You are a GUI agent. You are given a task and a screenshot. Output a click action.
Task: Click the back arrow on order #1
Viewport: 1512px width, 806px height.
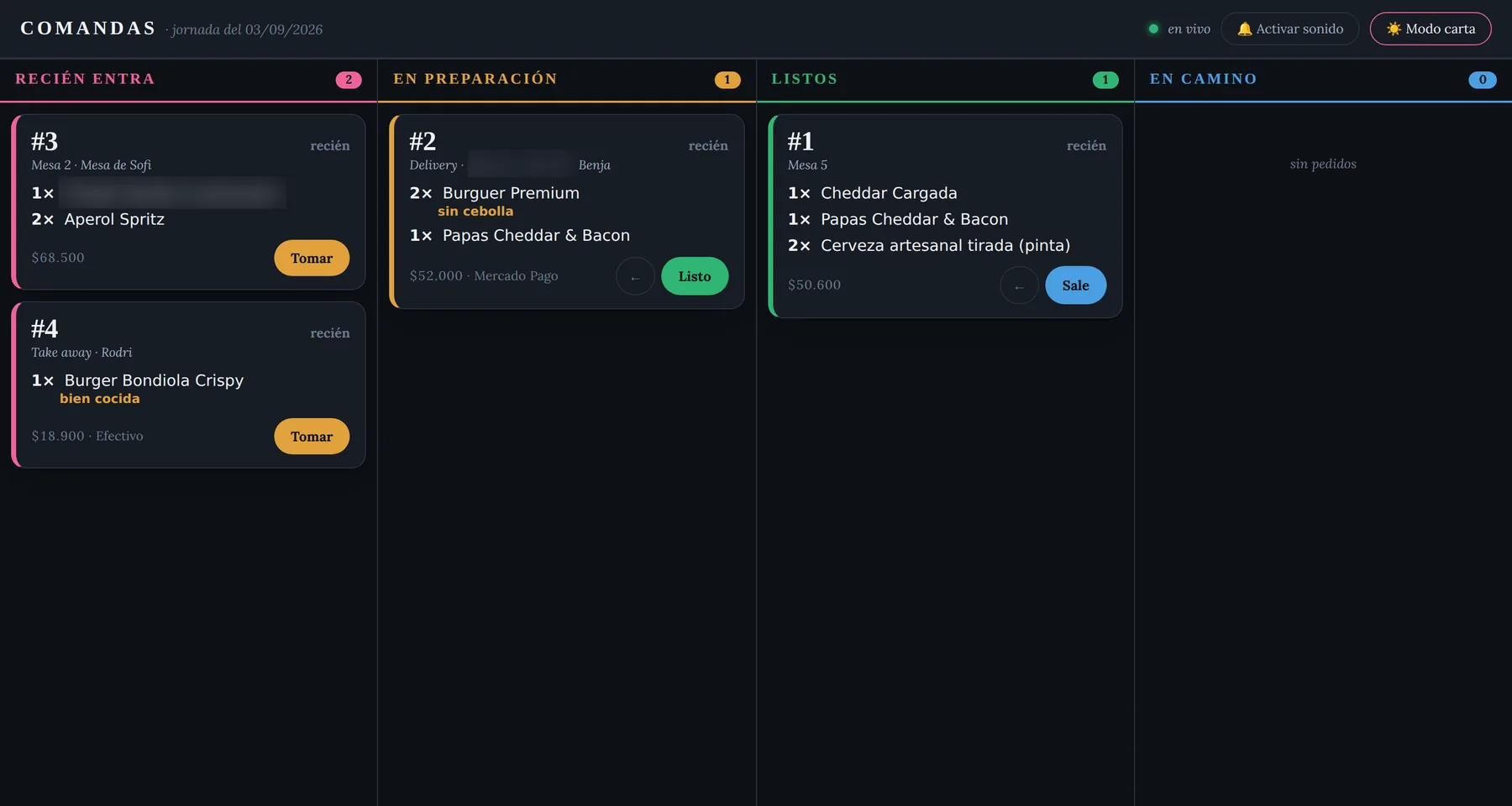[1019, 285]
